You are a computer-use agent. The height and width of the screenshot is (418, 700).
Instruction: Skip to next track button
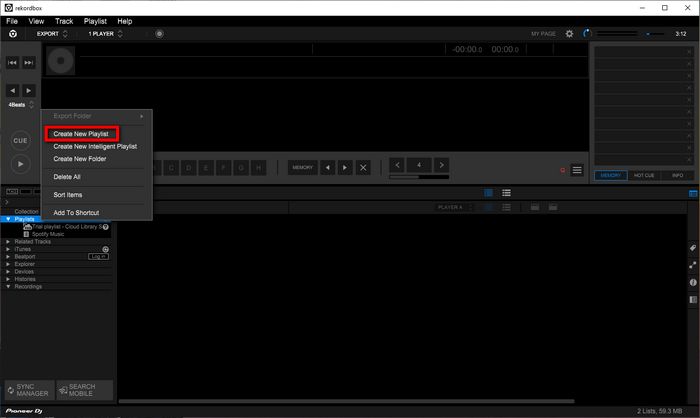(29, 63)
